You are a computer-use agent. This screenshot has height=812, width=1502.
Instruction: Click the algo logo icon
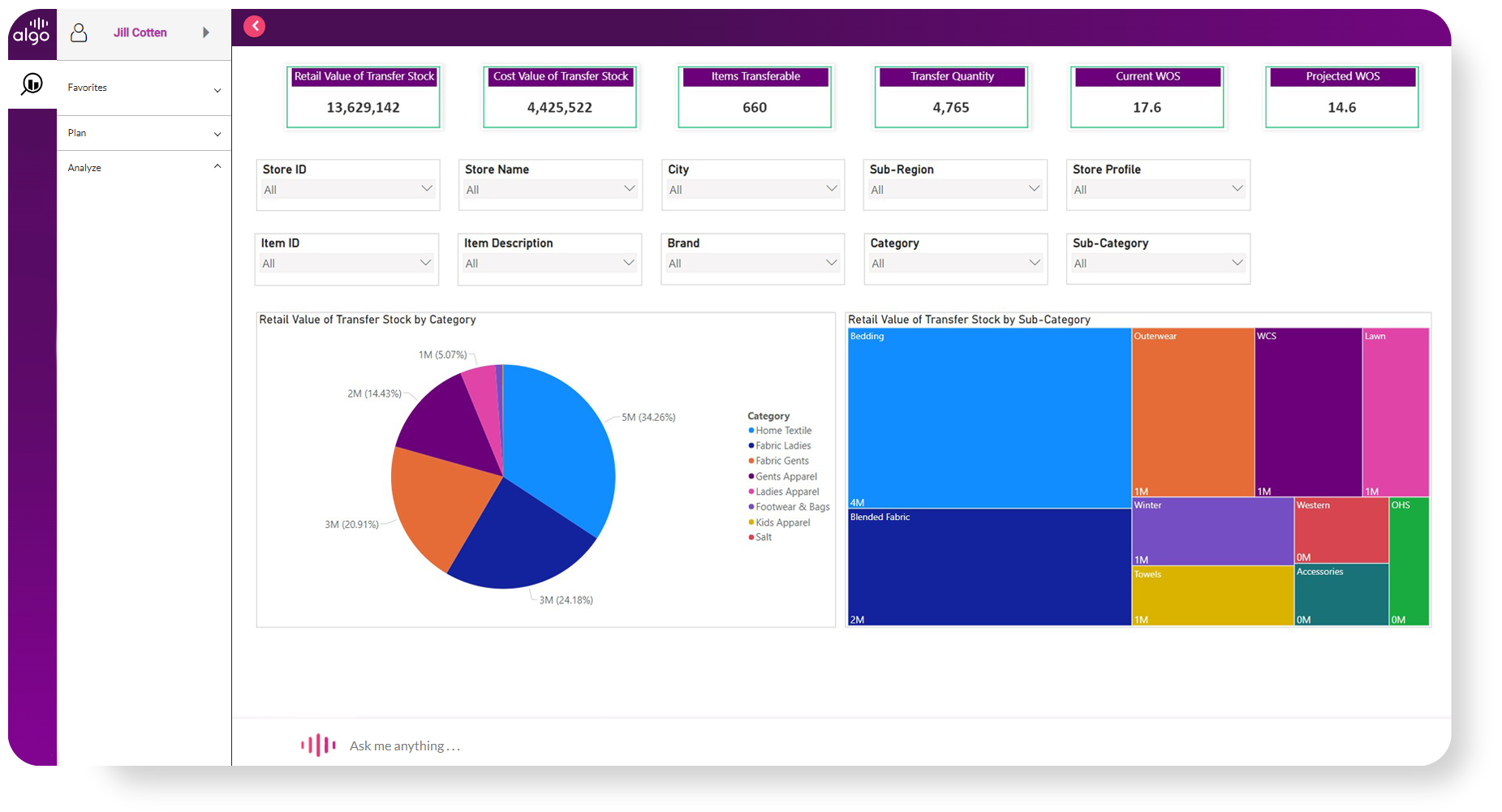[32, 32]
